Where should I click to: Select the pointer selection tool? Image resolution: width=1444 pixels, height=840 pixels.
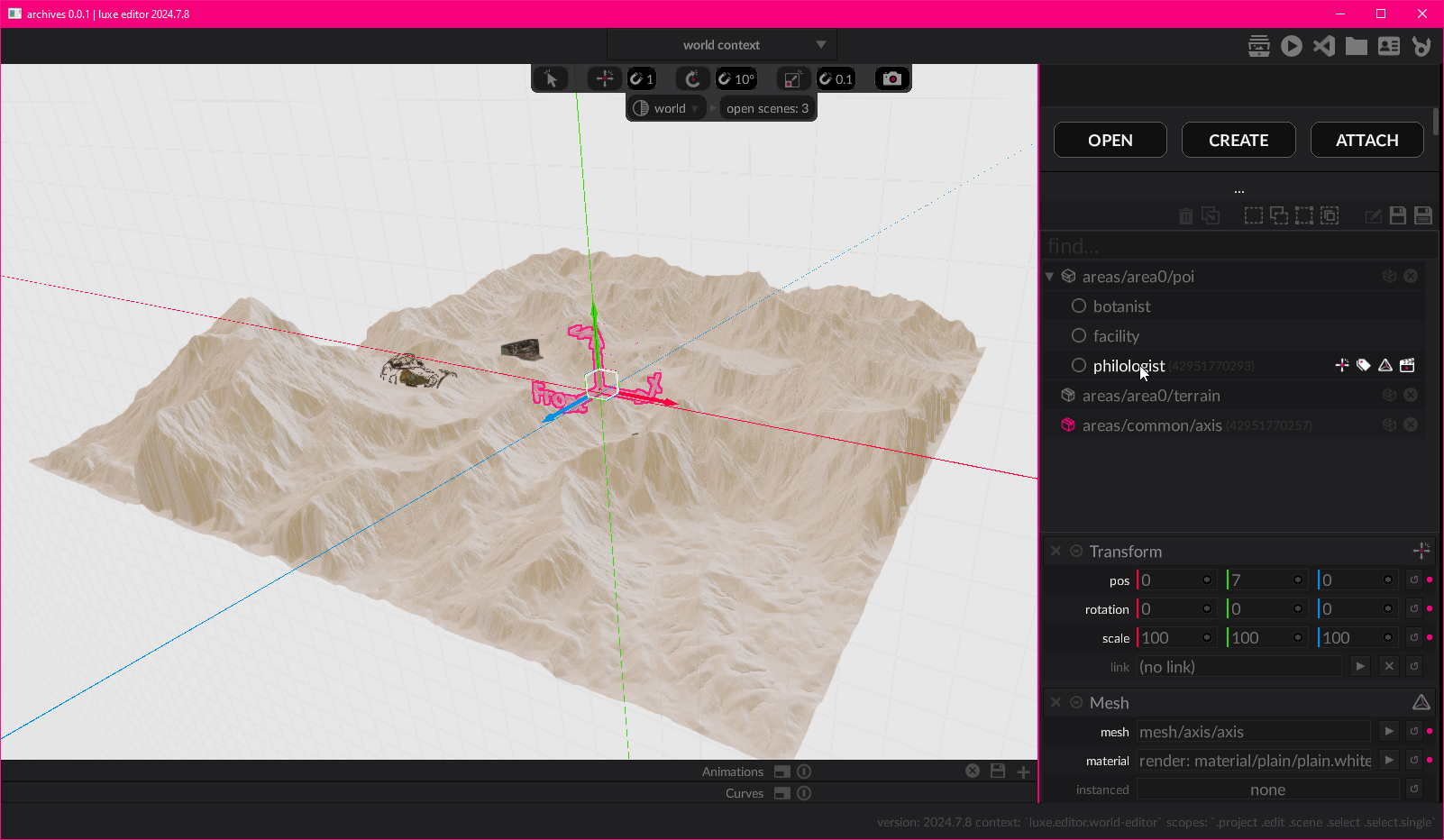coord(551,79)
